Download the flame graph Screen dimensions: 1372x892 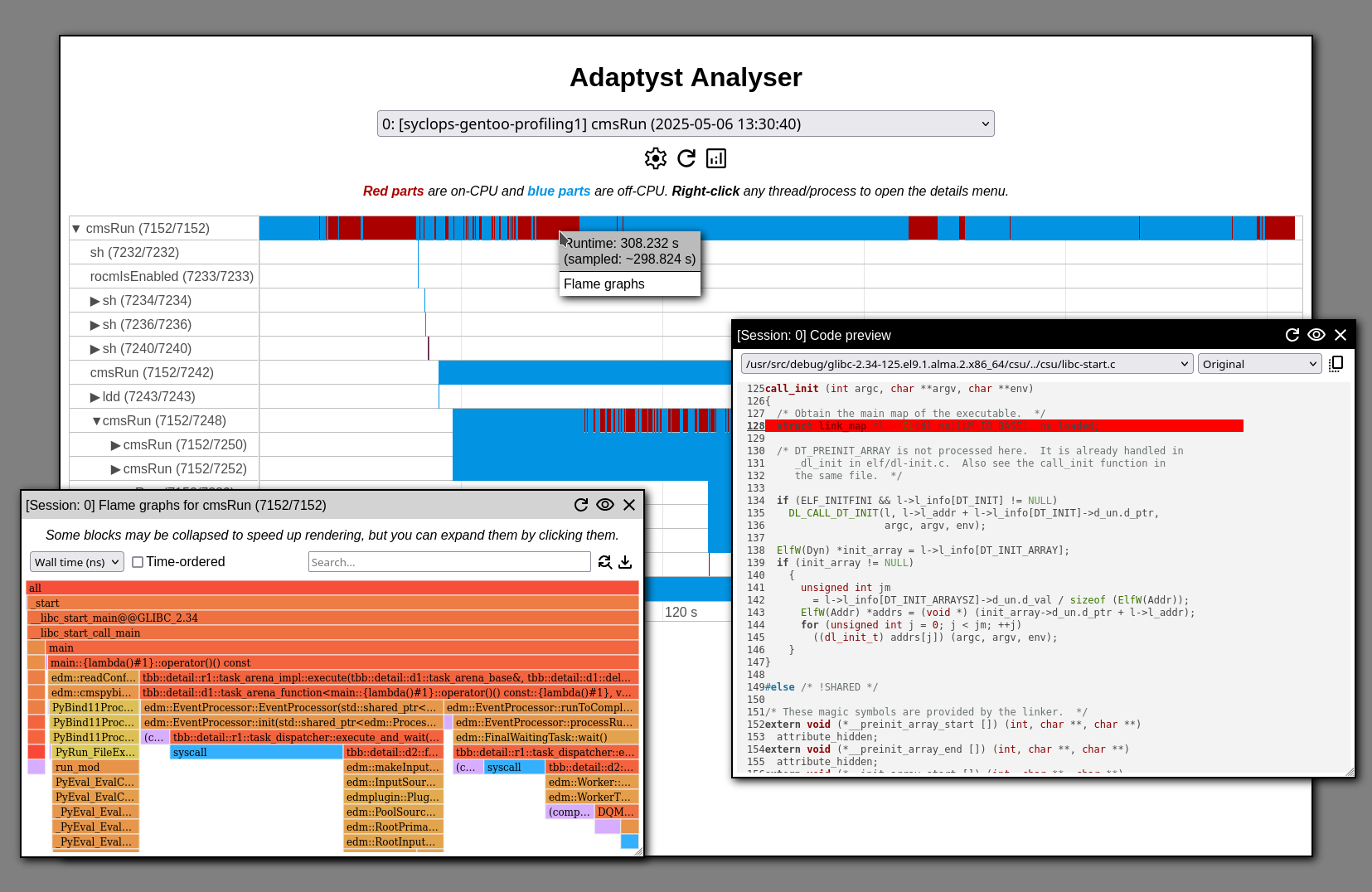[x=625, y=562]
